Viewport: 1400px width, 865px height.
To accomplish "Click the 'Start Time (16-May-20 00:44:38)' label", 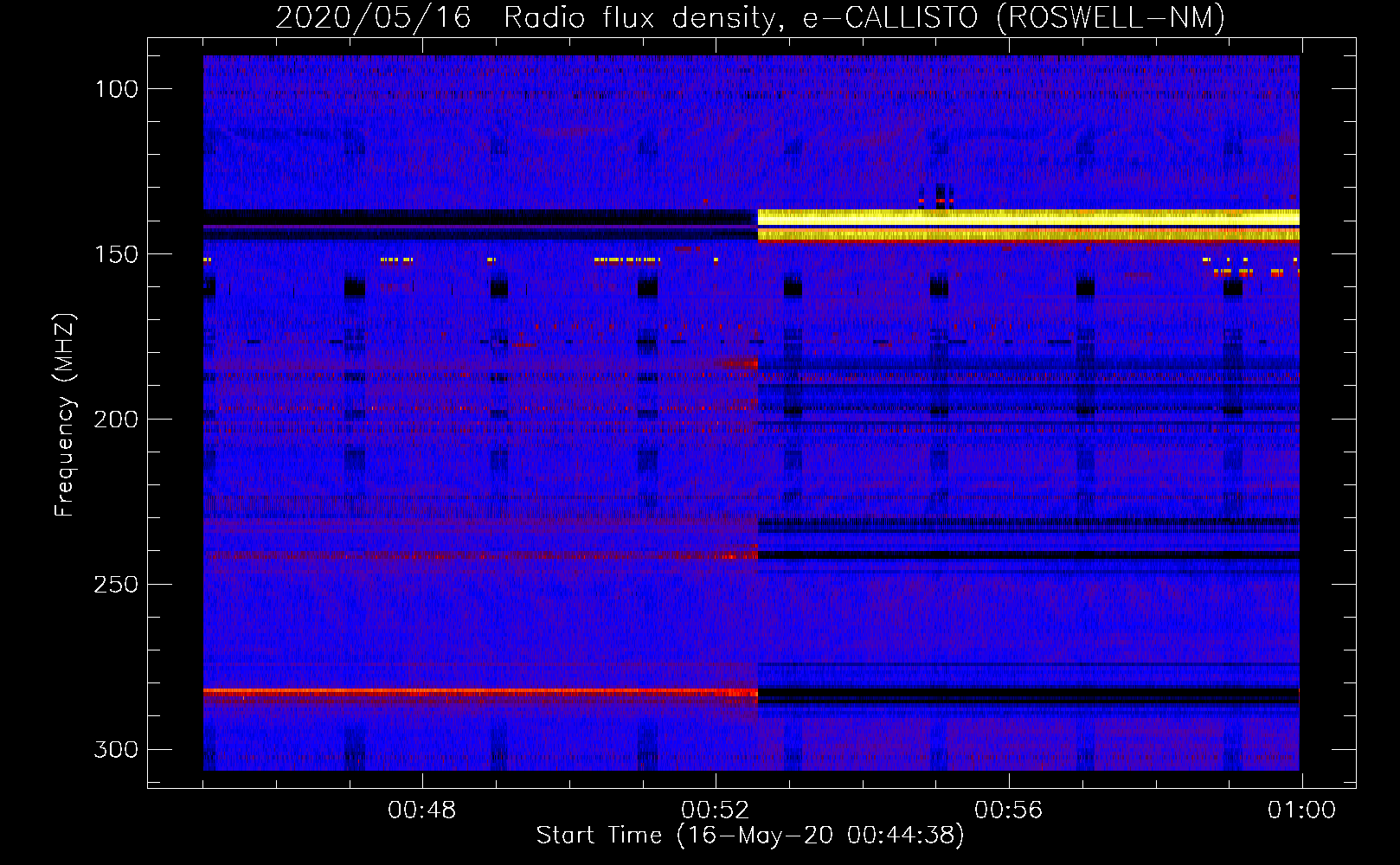I will pos(750,836).
